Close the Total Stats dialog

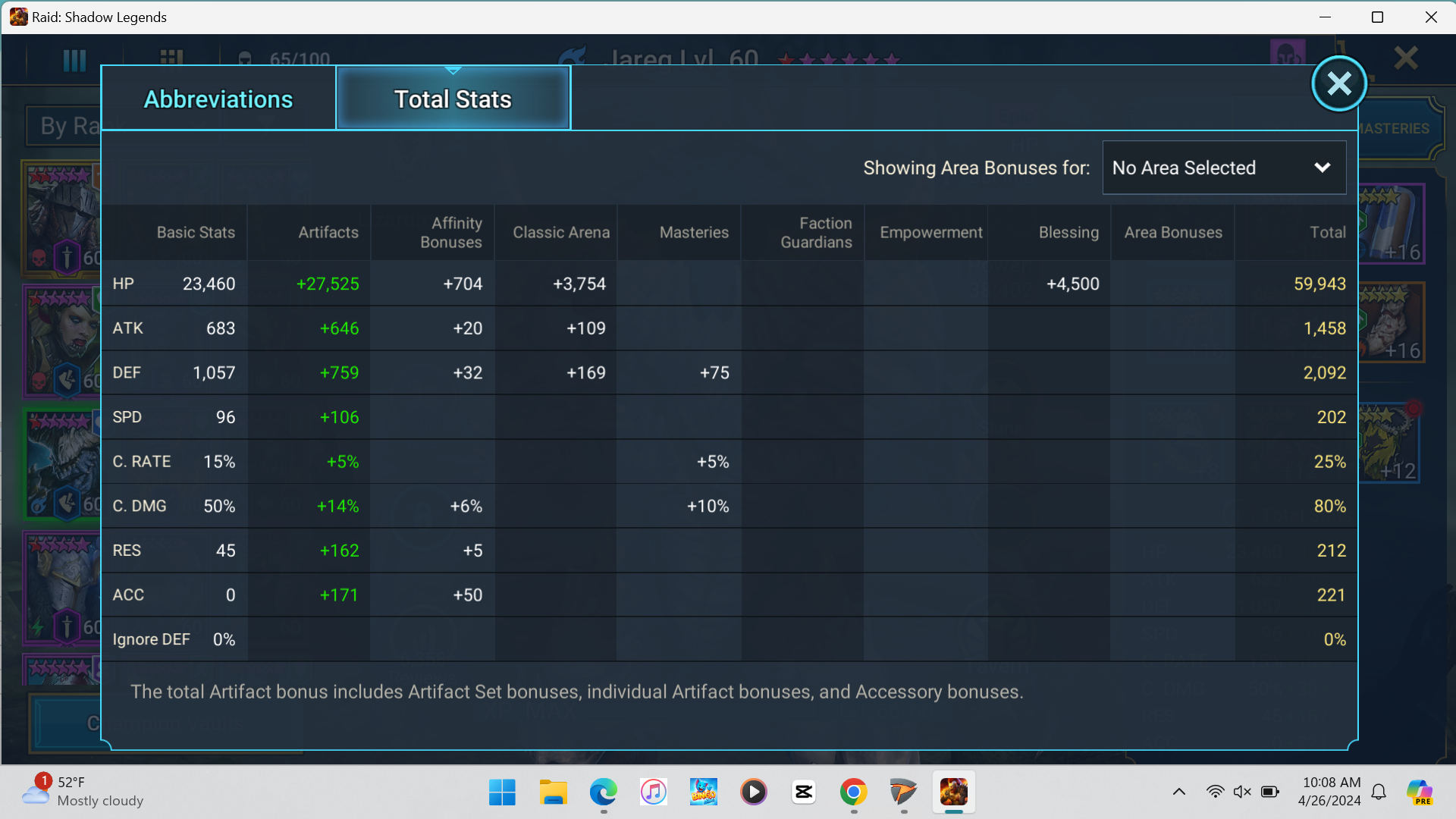tap(1339, 83)
